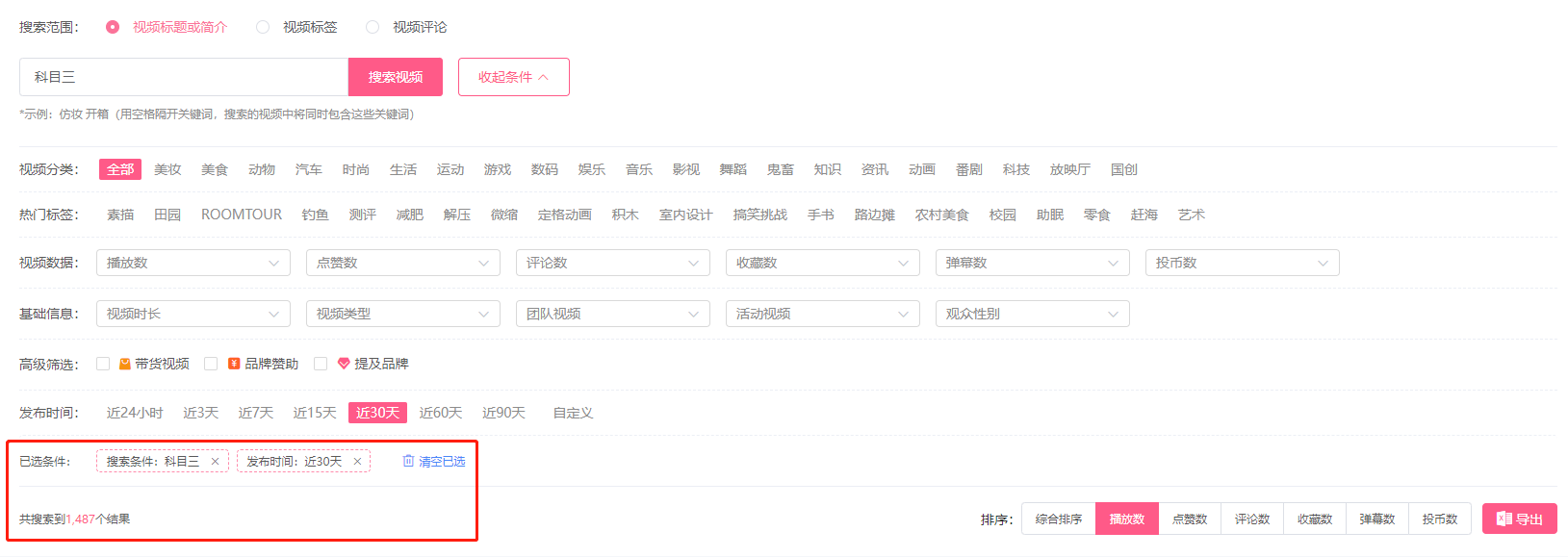Click the Excel icon on 导出 button
The width and height of the screenshot is (1568, 557).
point(1504,519)
